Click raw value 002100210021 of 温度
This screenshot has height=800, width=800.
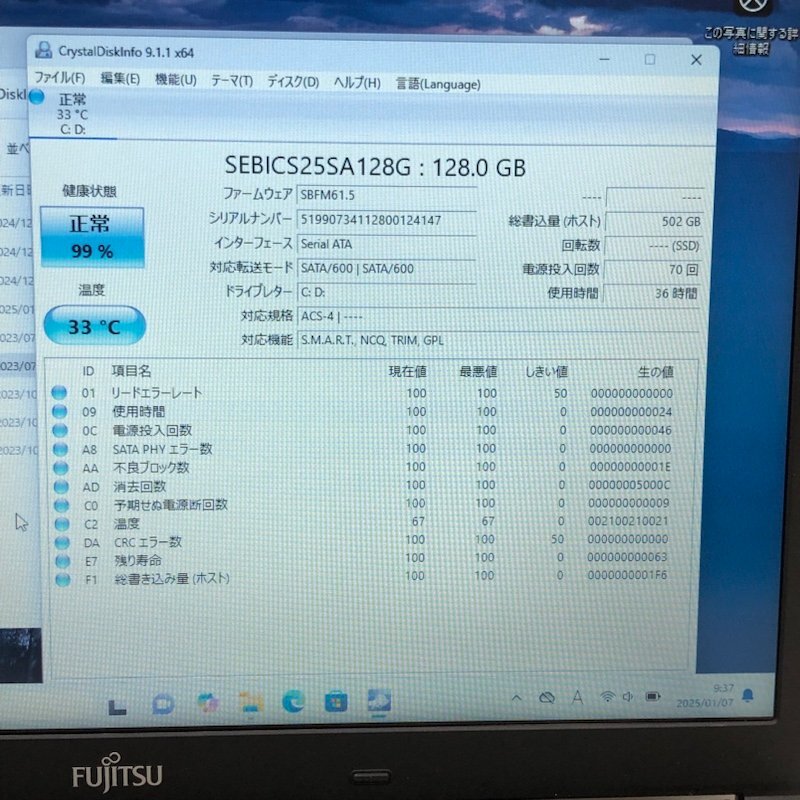[x=628, y=521]
